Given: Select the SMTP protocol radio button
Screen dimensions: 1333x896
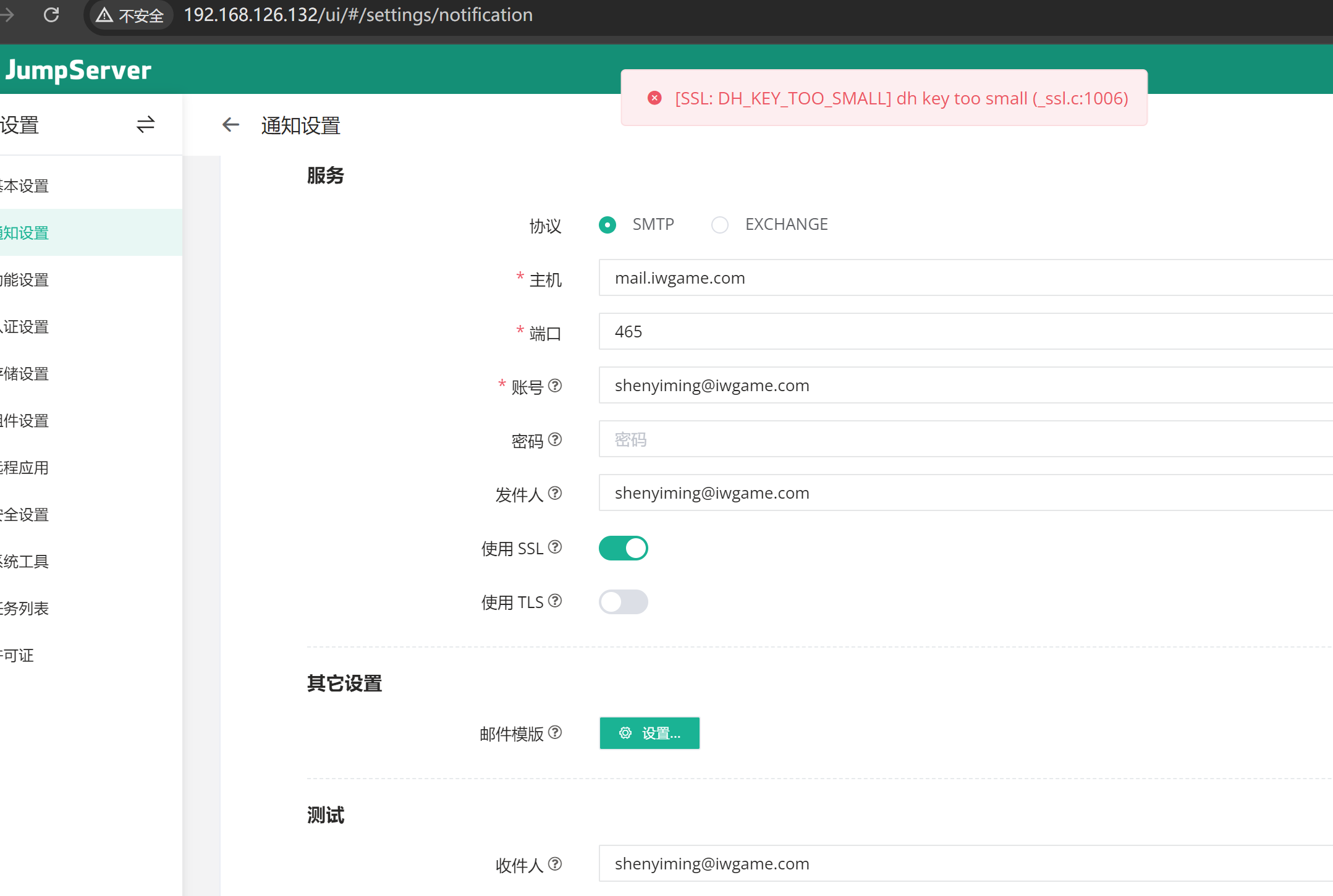Looking at the screenshot, I should (x=607, y=225).
